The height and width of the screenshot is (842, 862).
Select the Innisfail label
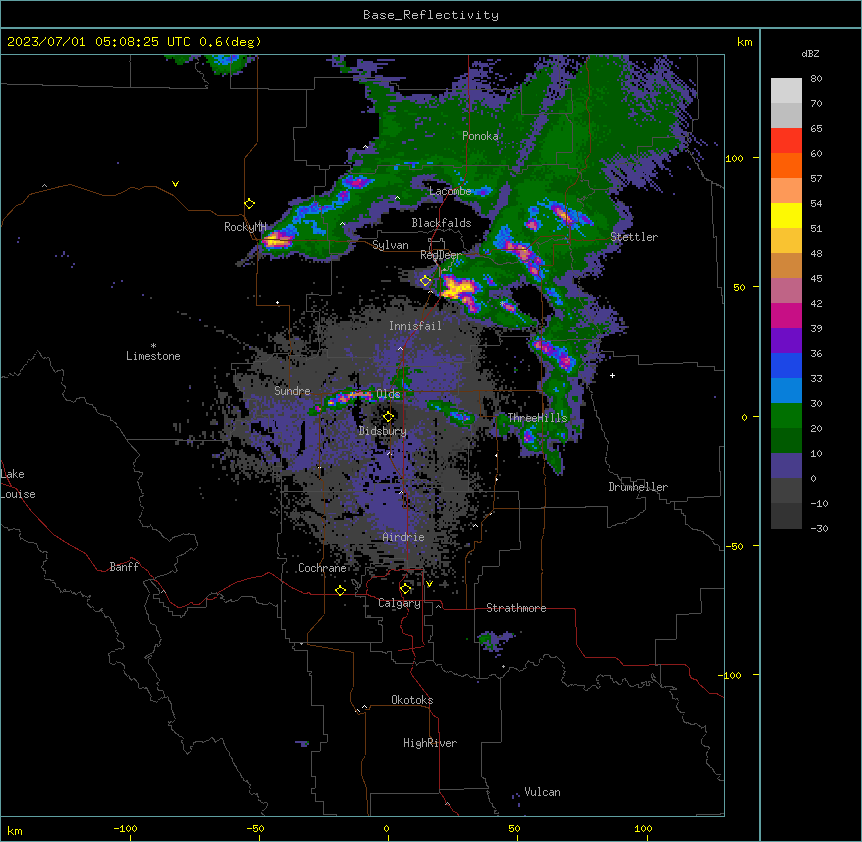click(x=415, y=326)
